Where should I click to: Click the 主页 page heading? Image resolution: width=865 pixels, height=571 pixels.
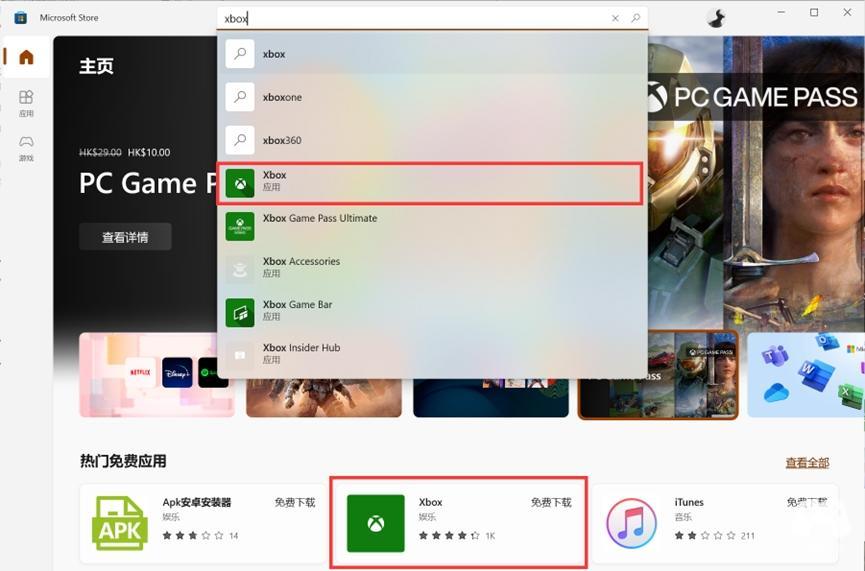tap(97, 66)
